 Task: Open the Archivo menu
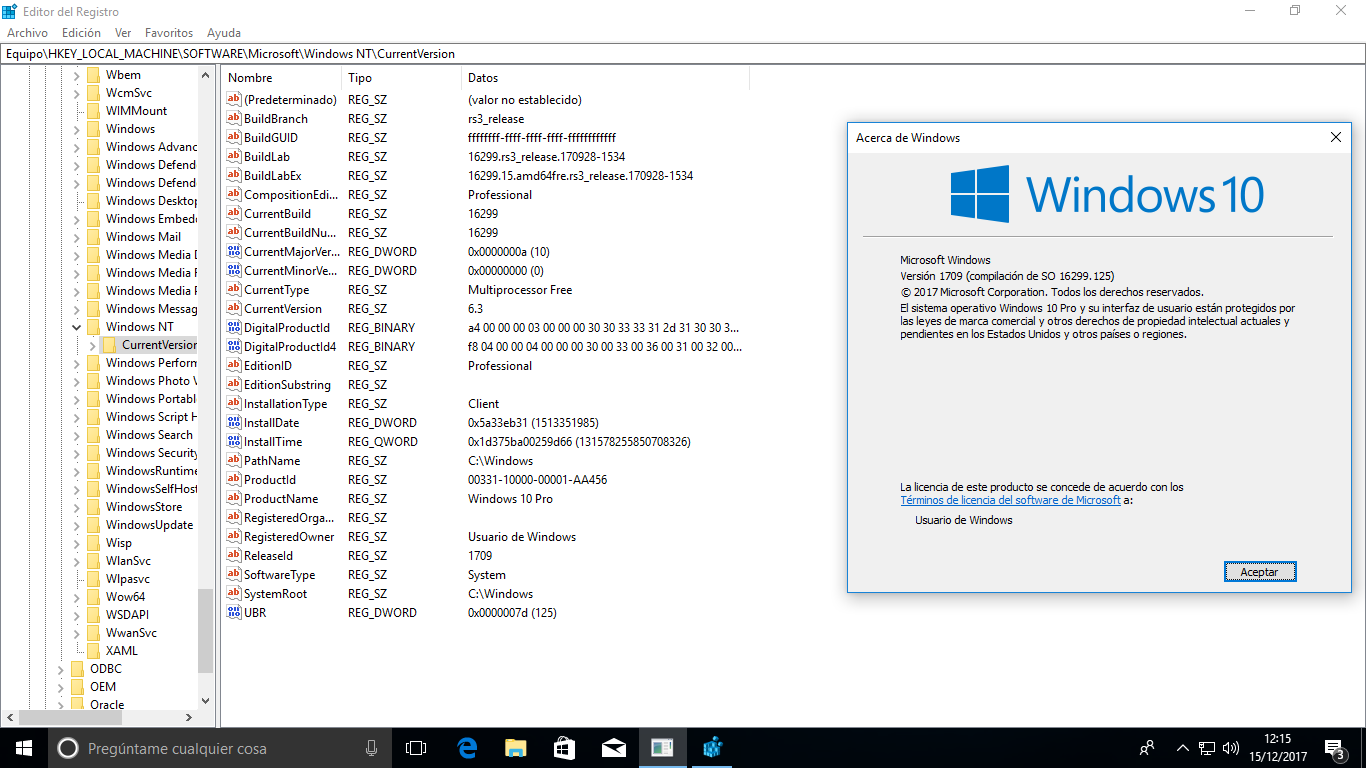coord(27,33)
